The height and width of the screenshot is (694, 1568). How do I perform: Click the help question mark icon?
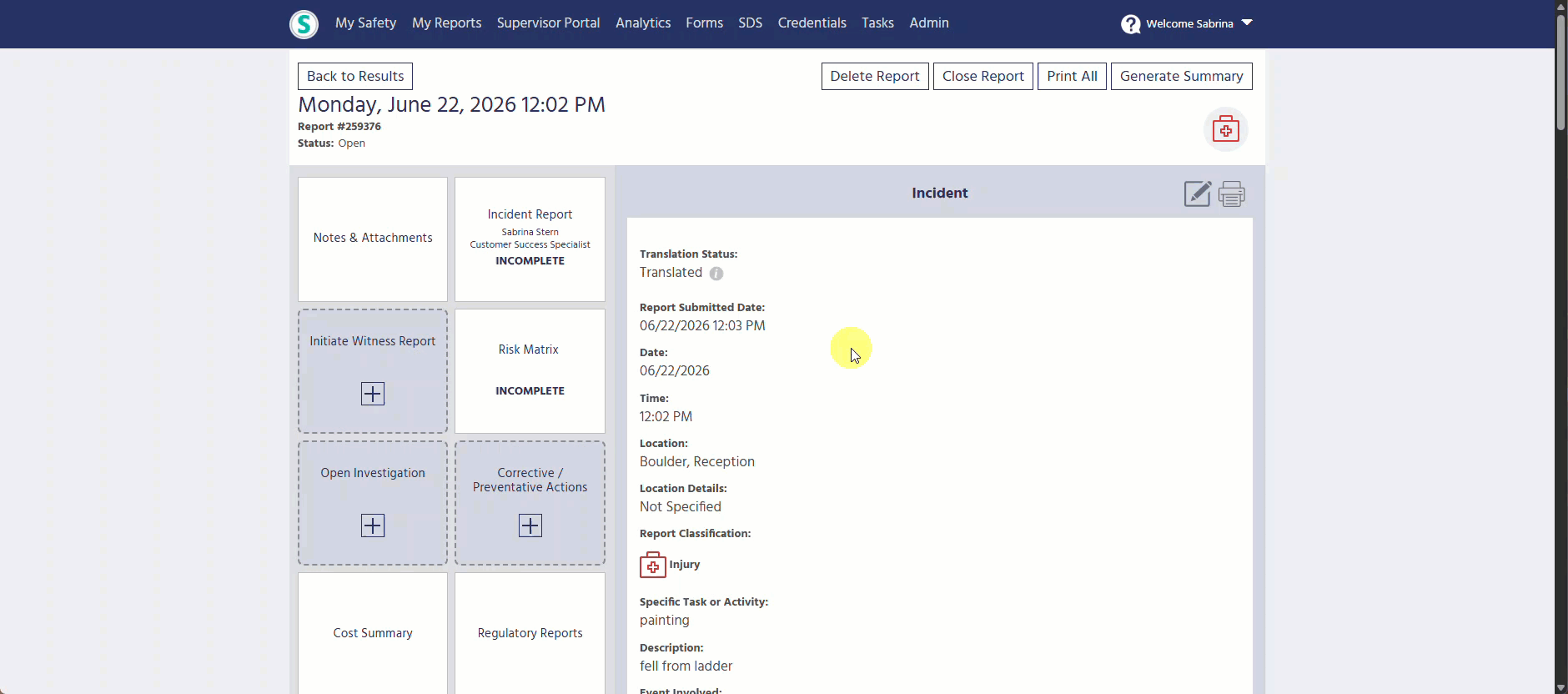tap(1131, 24)
